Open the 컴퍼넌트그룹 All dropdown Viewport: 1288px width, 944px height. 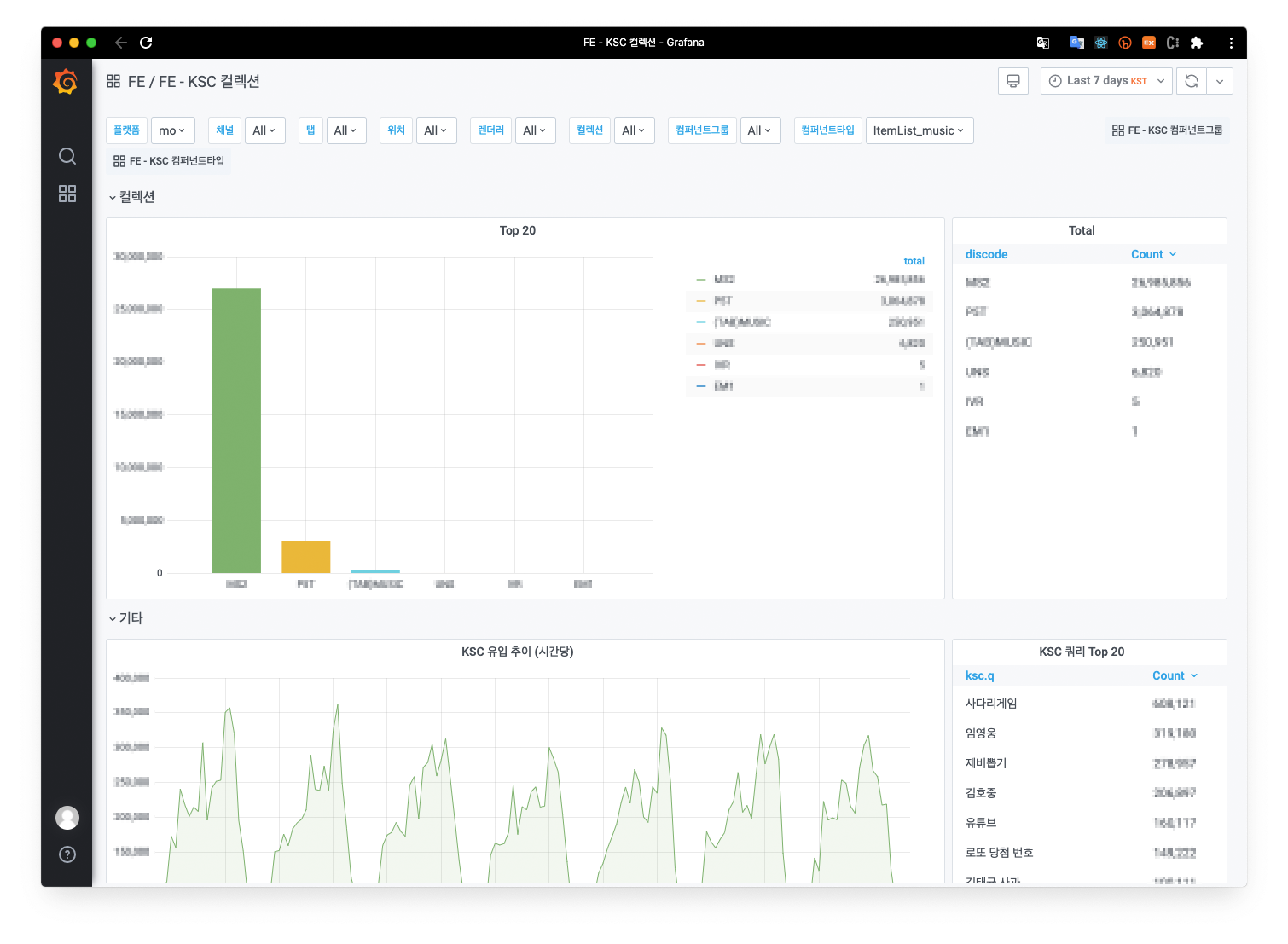click(x=760, y=130)
